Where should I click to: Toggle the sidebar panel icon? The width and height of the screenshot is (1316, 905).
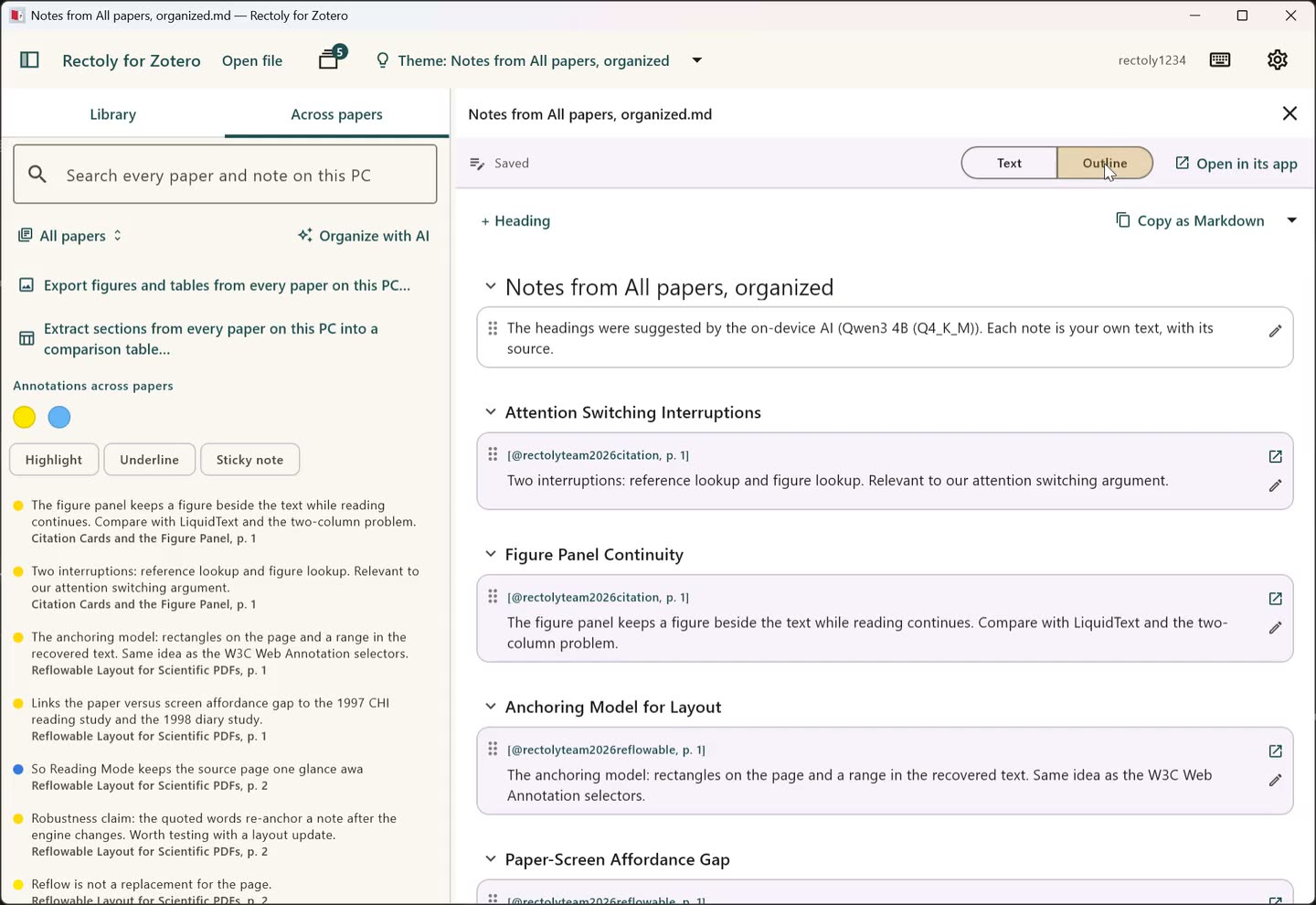pyautogui.click(x=29, y=60)
